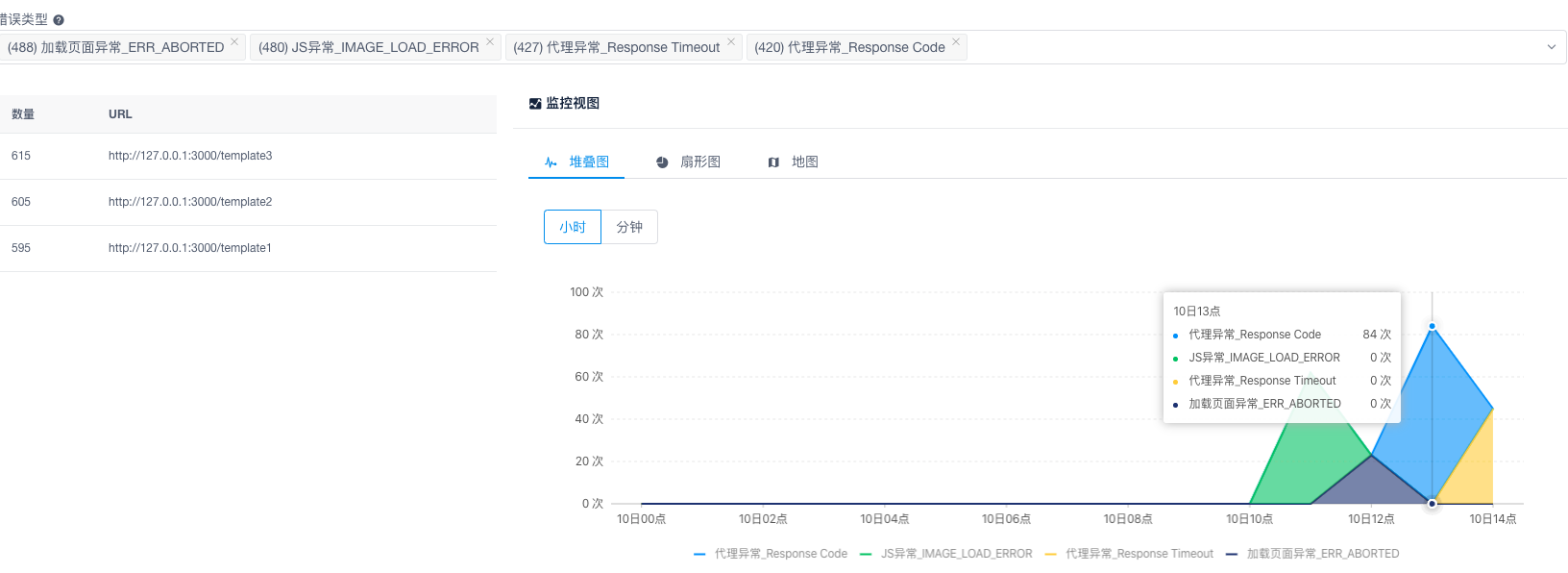Click the 10日00点 axis label

[x=641, y=519]
